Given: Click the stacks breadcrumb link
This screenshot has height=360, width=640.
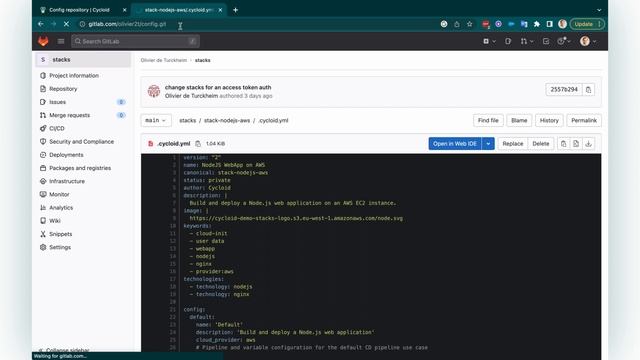Looking at the screenshot, I should point(202,60).
